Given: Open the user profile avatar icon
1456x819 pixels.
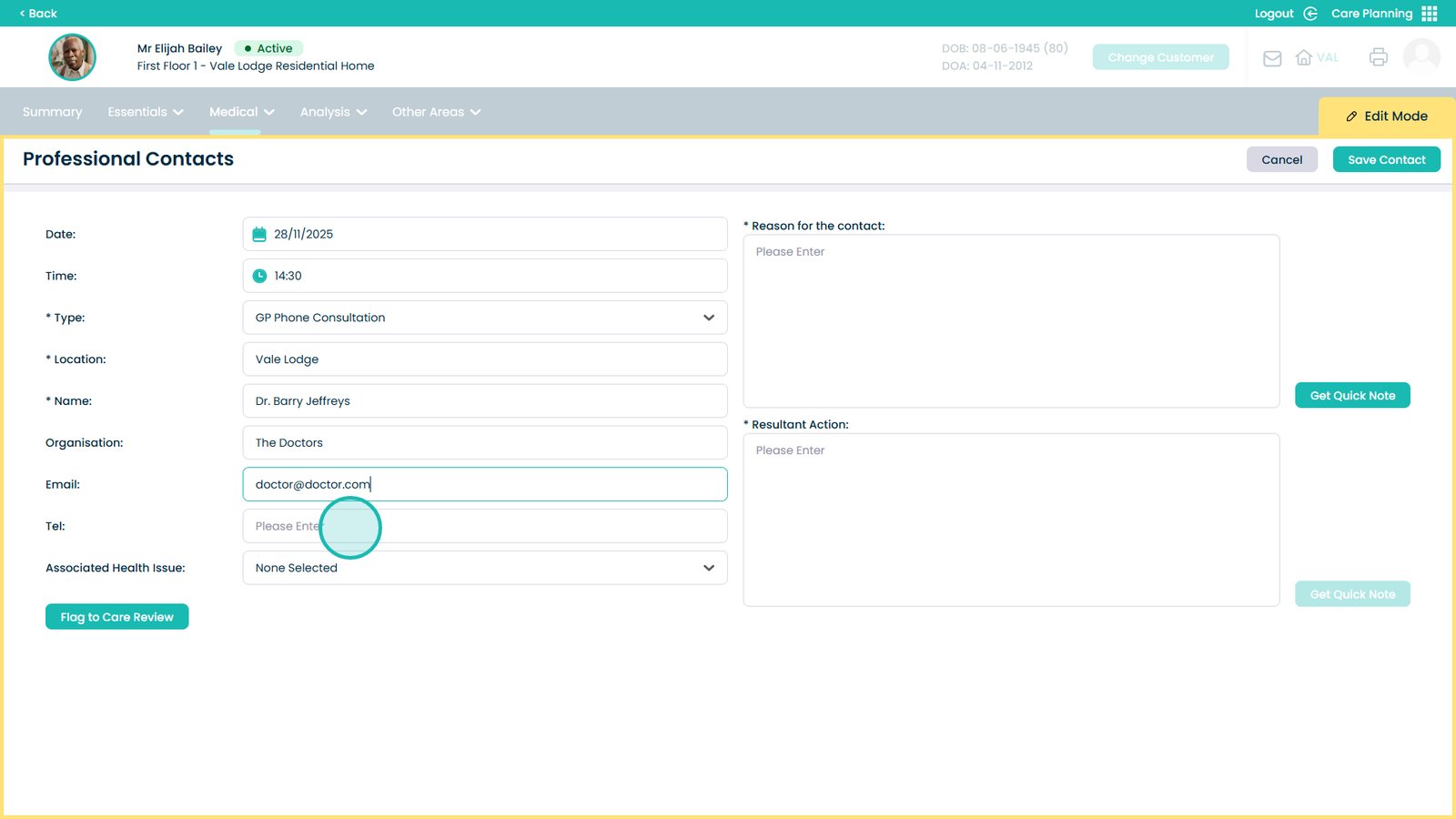Looking at the screenshot, I should pos(1421,56).
